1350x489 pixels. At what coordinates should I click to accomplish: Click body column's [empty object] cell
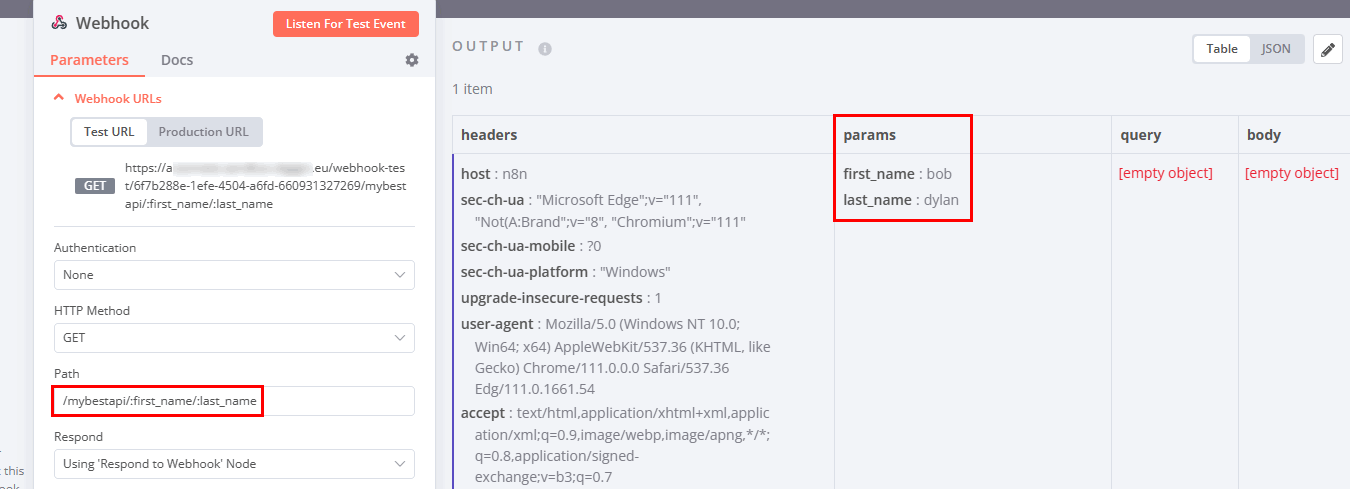coord(1292,173)
